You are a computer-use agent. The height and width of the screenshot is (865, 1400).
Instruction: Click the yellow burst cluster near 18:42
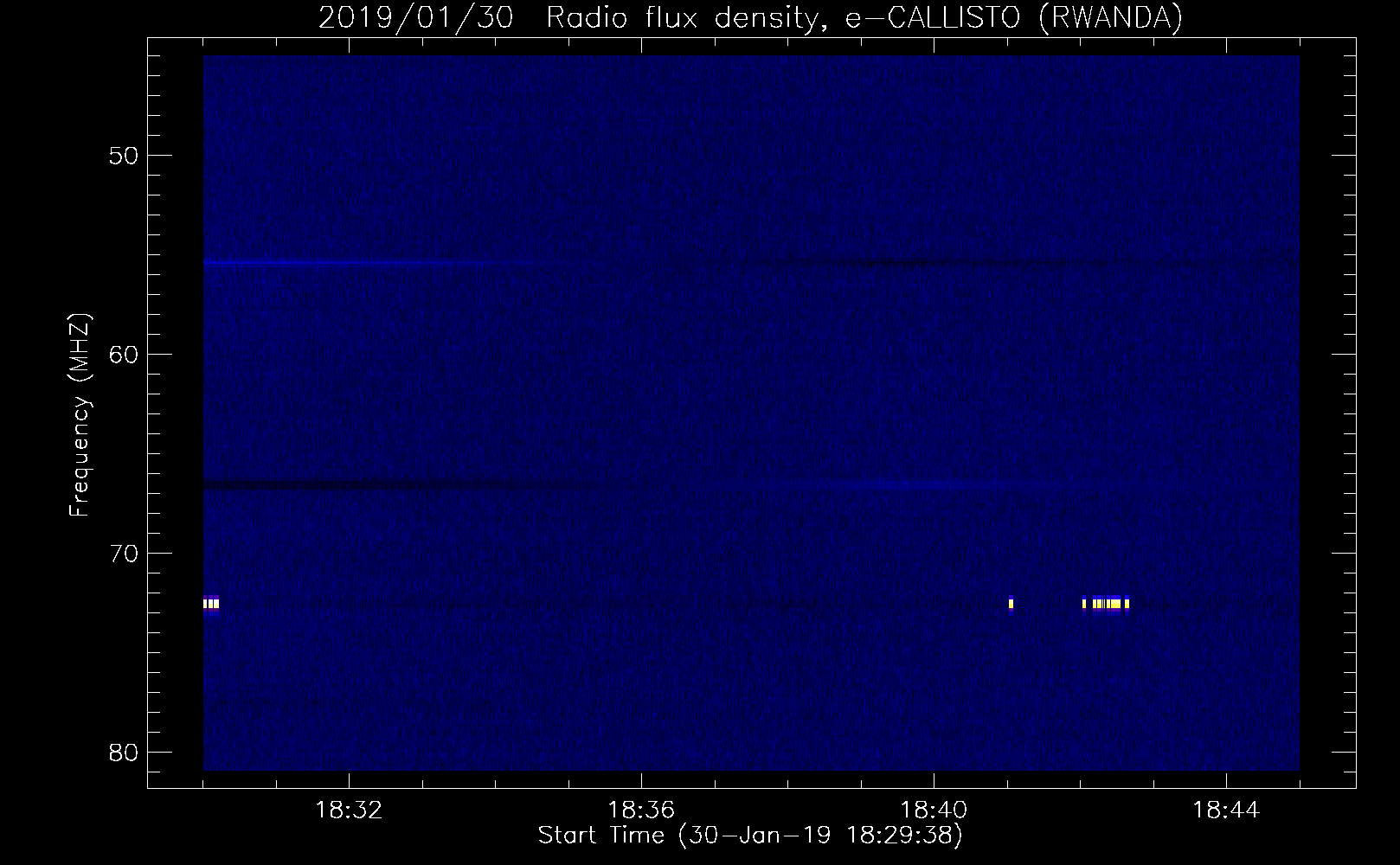click(x=1106, y=603)
